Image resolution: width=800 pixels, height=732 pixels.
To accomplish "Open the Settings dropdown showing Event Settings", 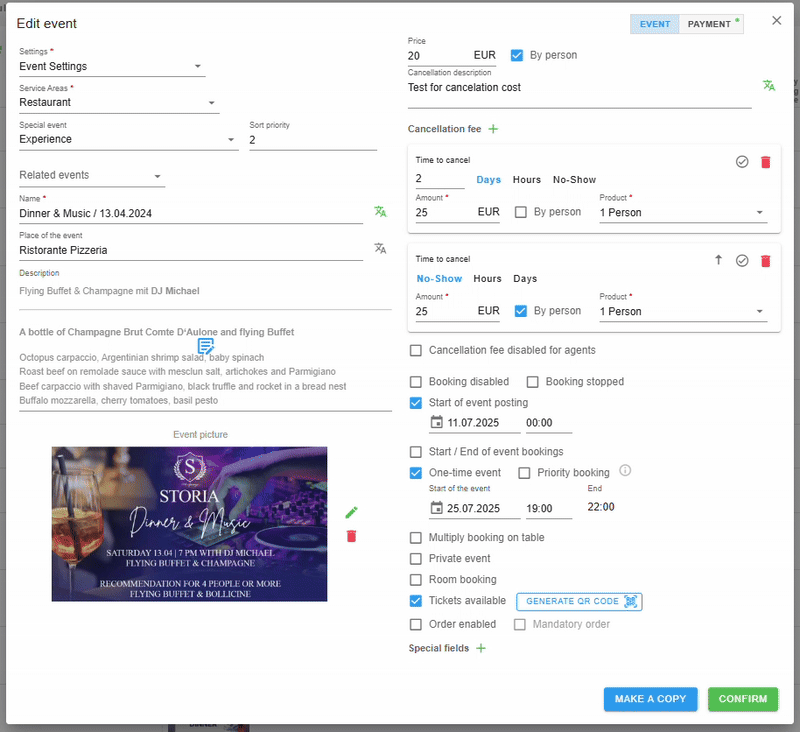I will [x=112, y=66].
